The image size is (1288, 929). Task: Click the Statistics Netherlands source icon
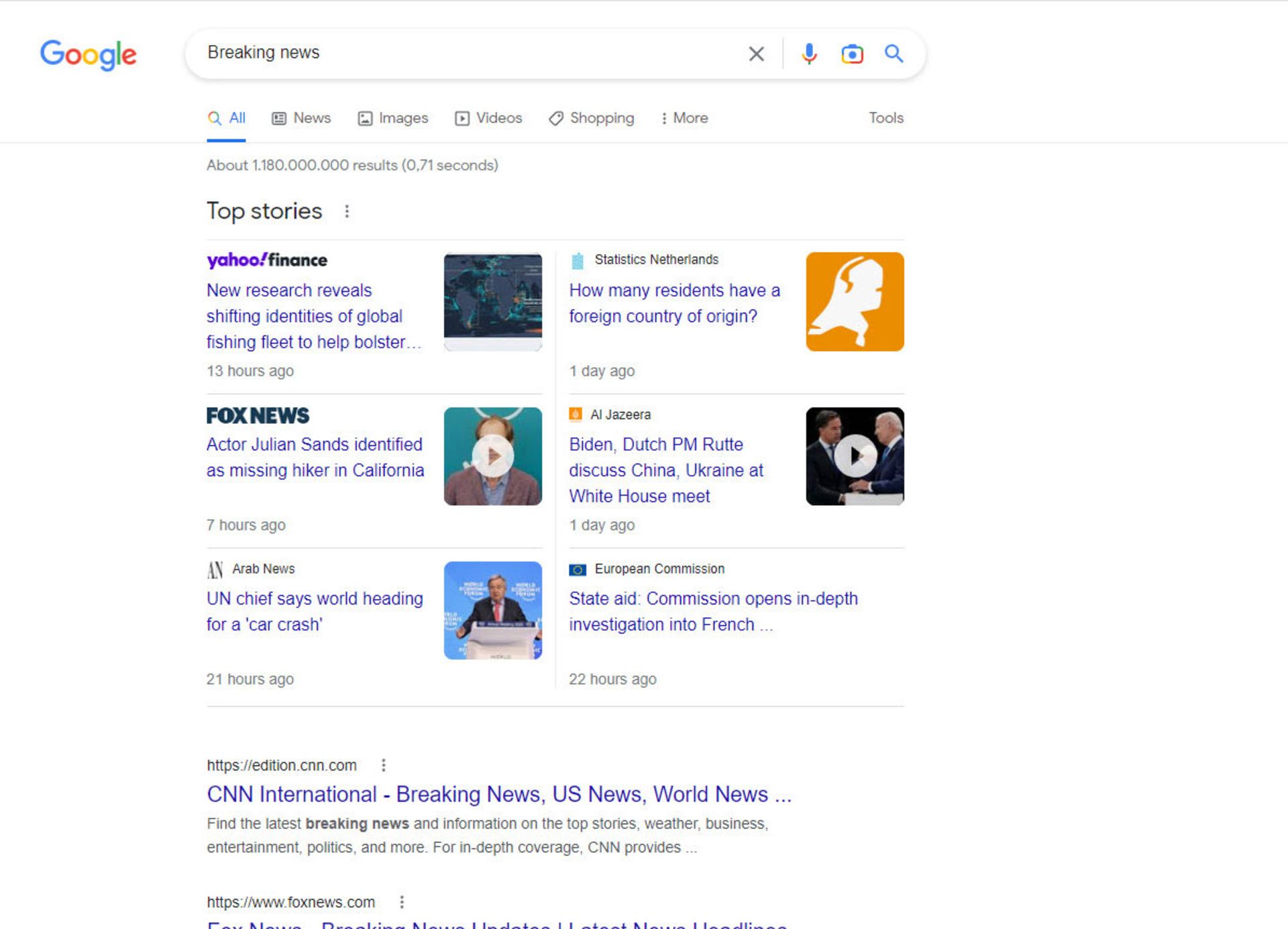coord(577,260)
